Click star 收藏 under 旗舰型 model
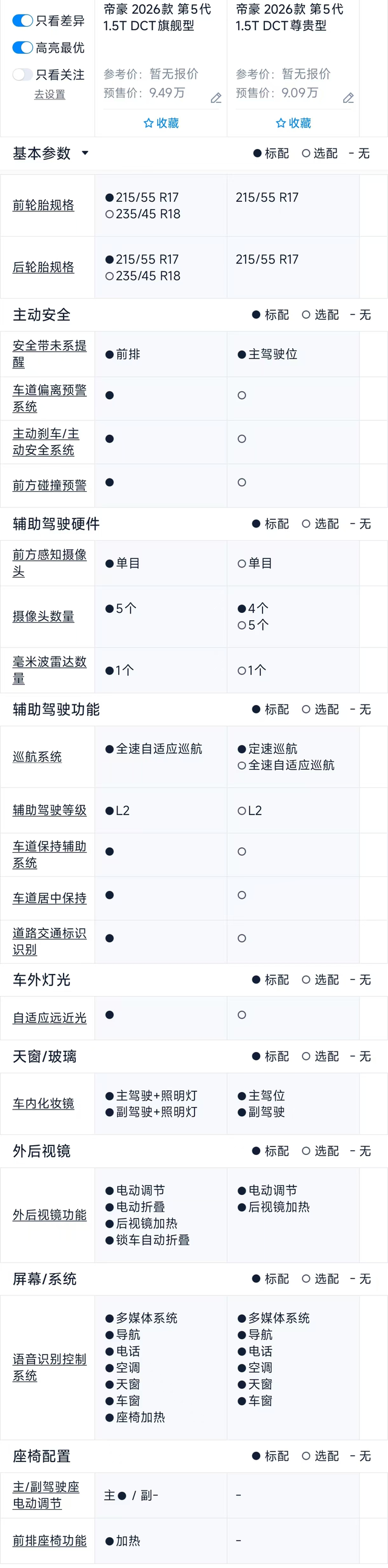The image size is (388, 1568). [161, 123]
